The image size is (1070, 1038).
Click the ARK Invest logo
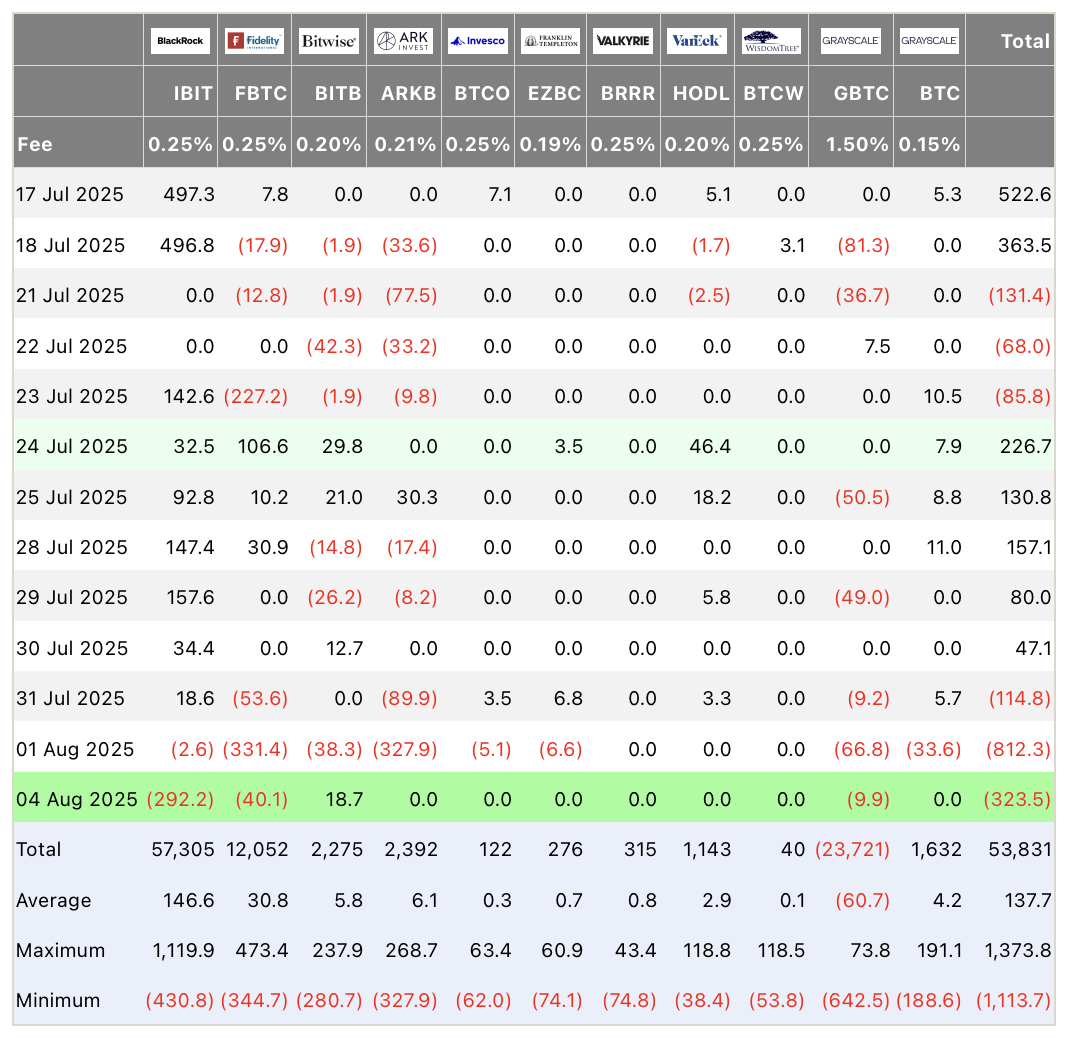click(403, 41)
